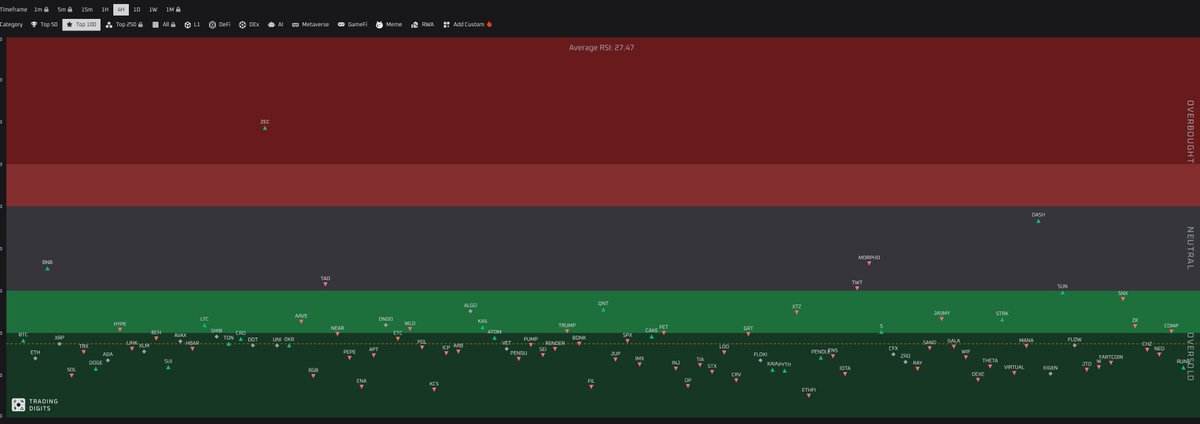
Task: Select the MORPHO marker
Action: (869, 264)
